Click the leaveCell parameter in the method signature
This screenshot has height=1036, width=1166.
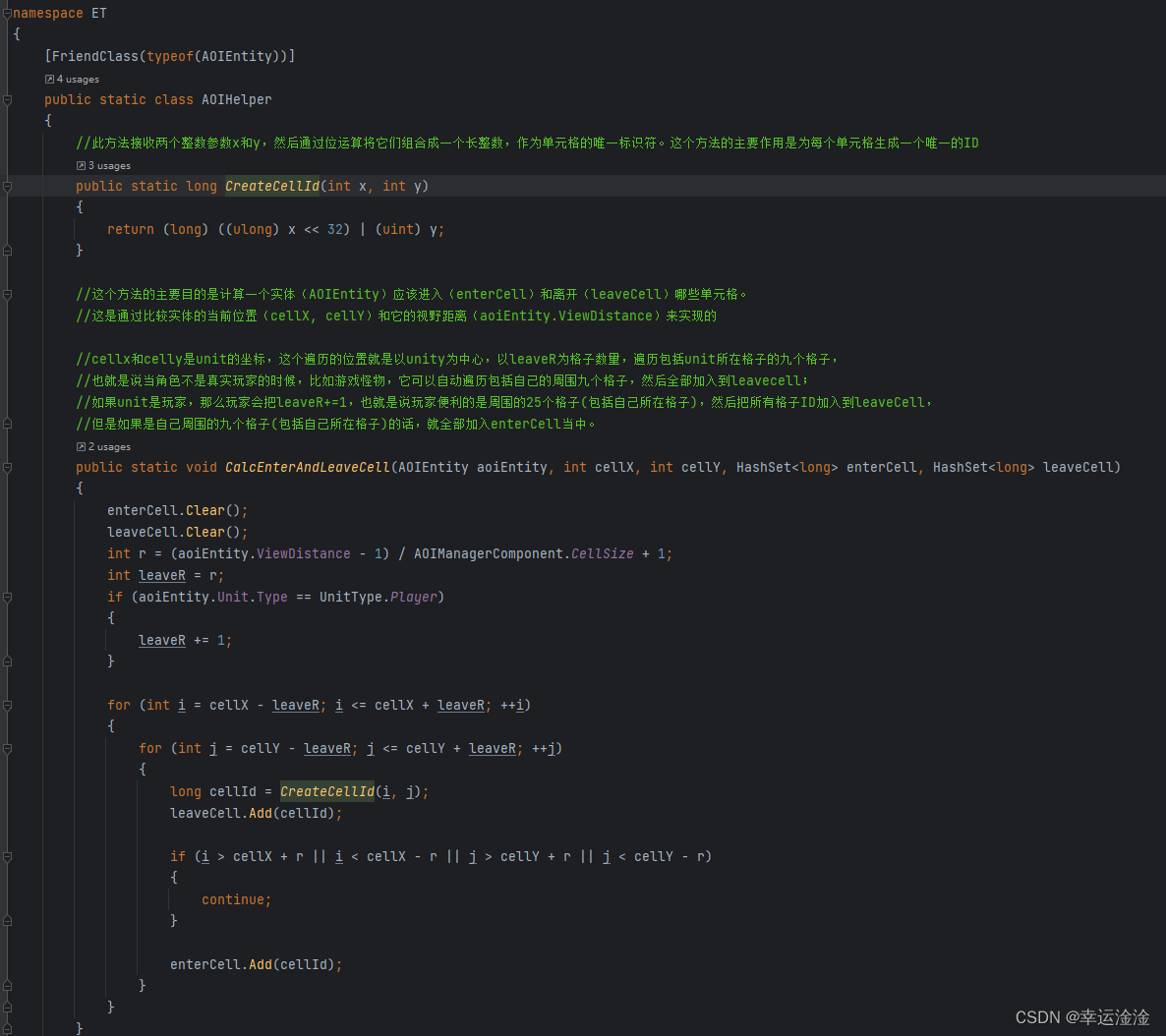[1079, 467]
